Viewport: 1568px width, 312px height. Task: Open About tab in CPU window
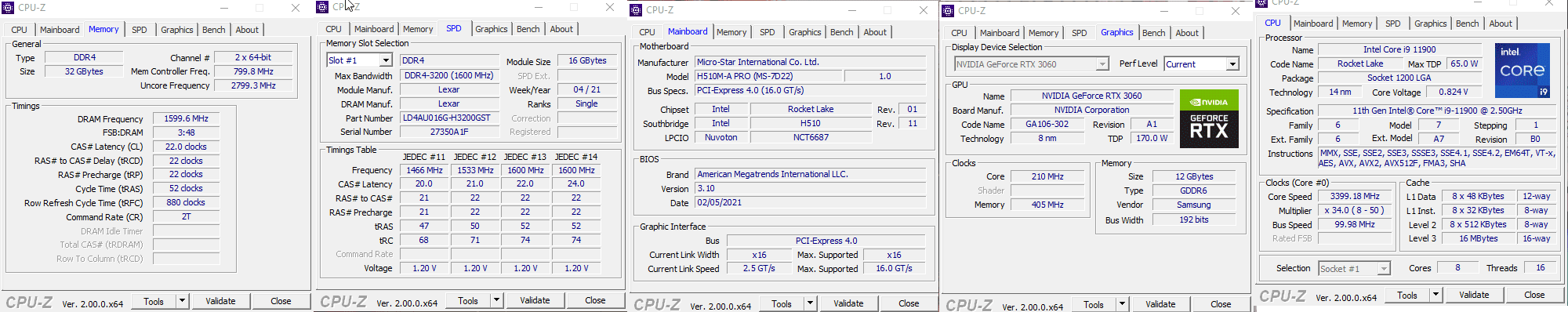pos(1501,24)
